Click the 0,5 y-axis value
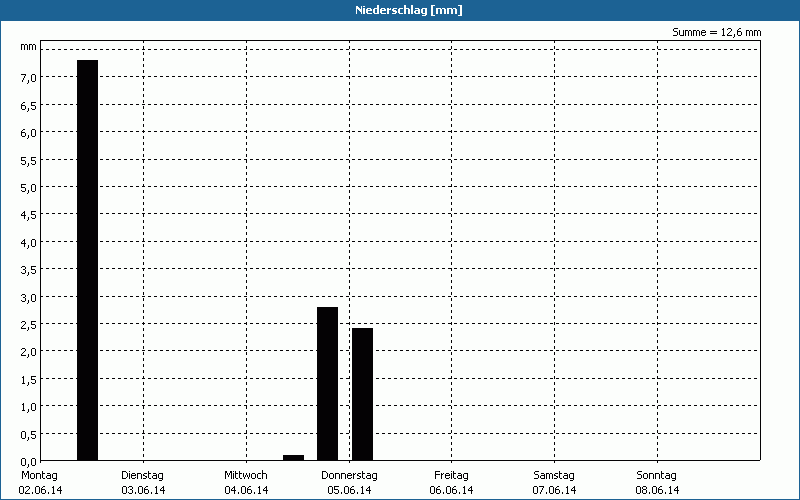The width and height of the screenshot is (800, 500). [x=28, y=434]
